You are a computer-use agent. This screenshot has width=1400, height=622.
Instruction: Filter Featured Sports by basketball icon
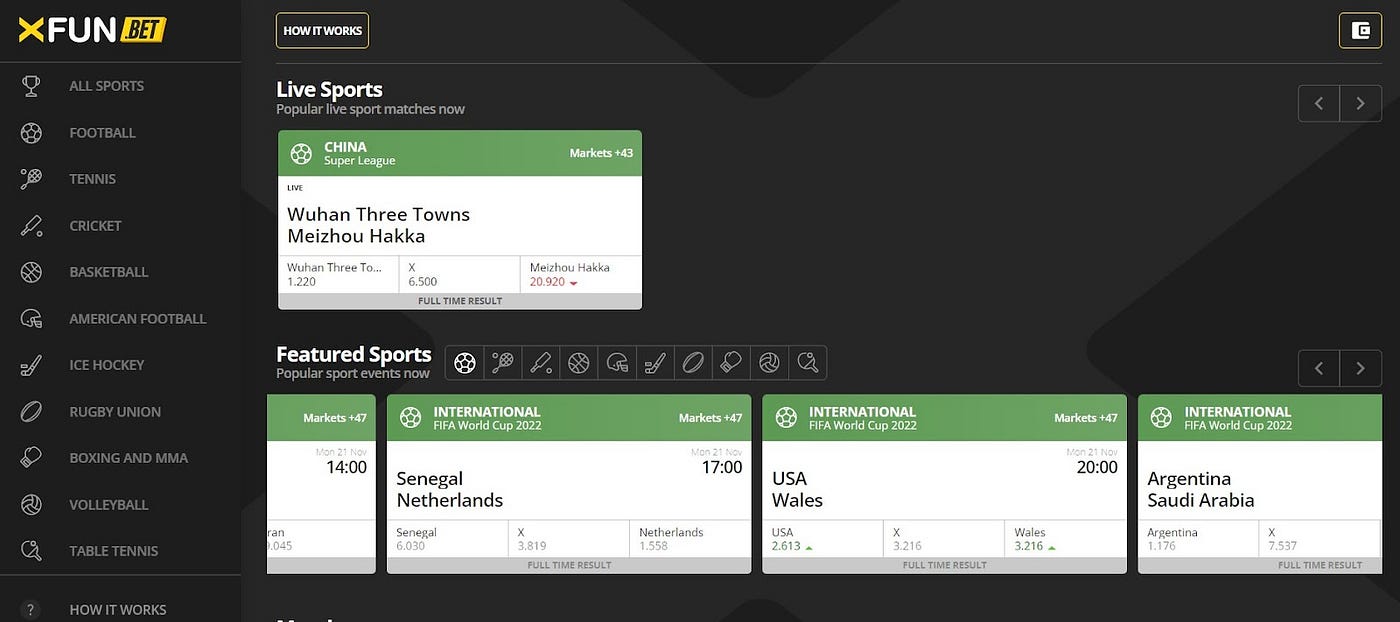pyautogui.click(x=579, y=362)
